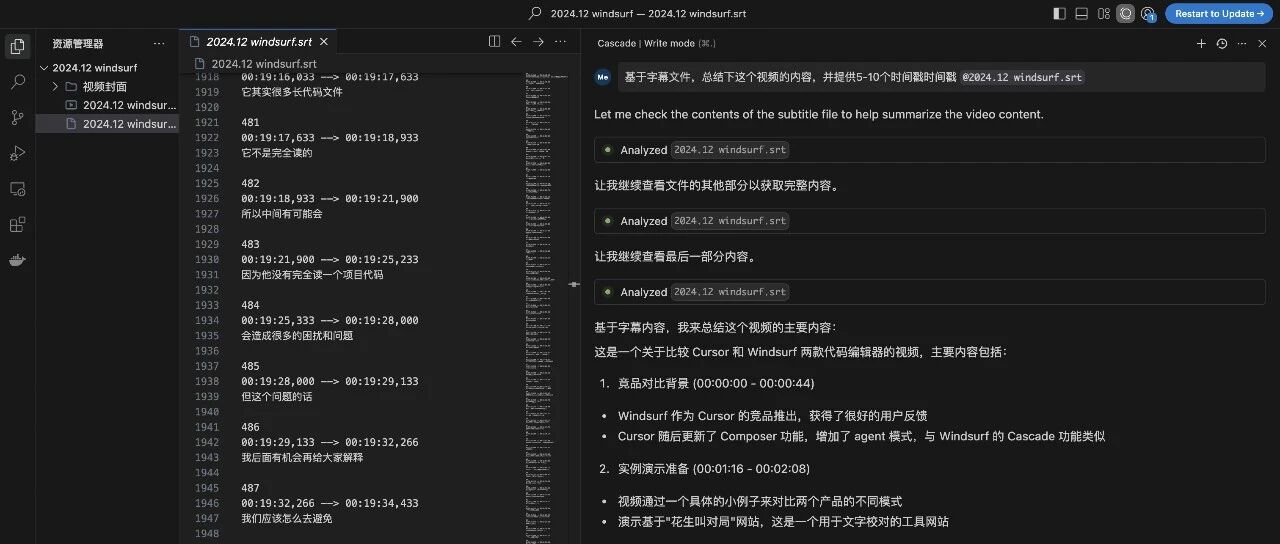The image size is (1280, 544).
Task: Activate the 2024.12 windsurf.srt editor tab
Action: (259, 42)
